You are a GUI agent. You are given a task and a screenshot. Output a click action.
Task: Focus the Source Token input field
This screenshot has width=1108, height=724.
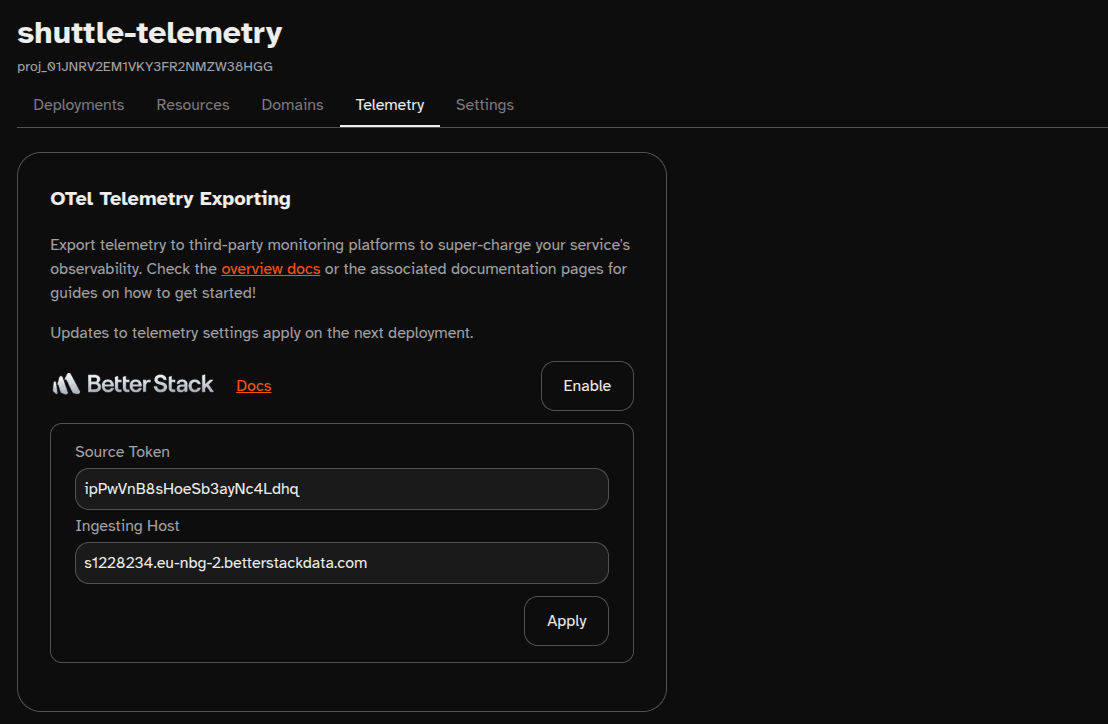click(341, 489)
